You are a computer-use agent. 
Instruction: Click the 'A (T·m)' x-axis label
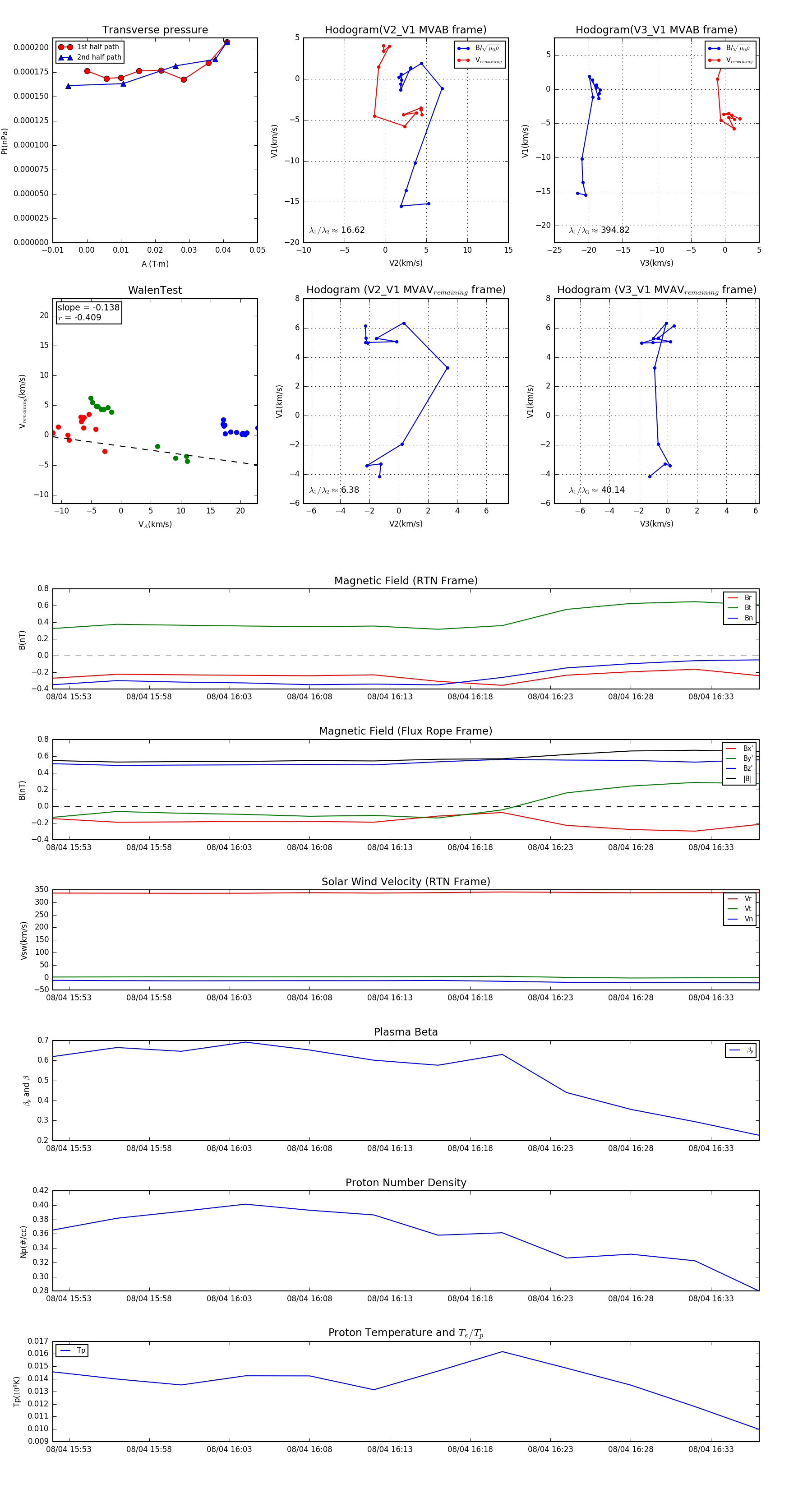point(155,264)
